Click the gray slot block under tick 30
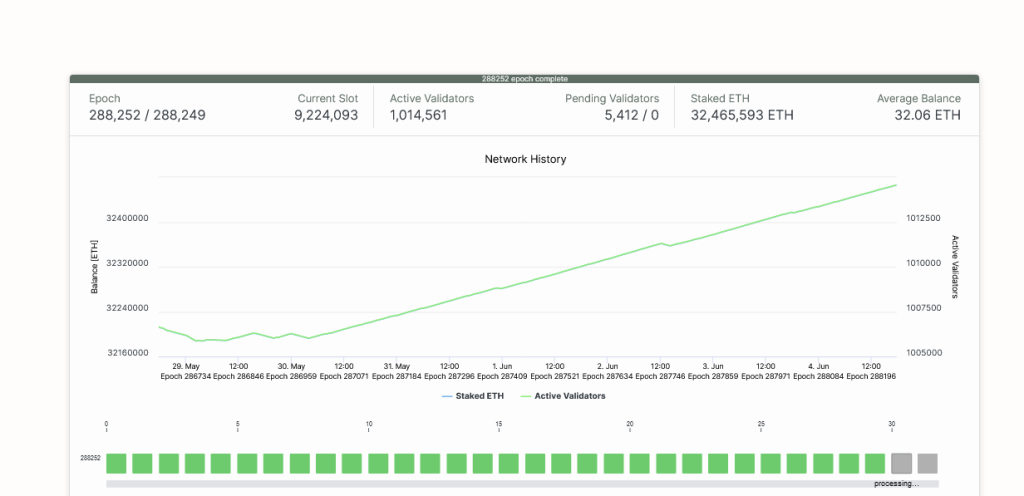Screen dimensions: 1024x496 coord(901,463)
